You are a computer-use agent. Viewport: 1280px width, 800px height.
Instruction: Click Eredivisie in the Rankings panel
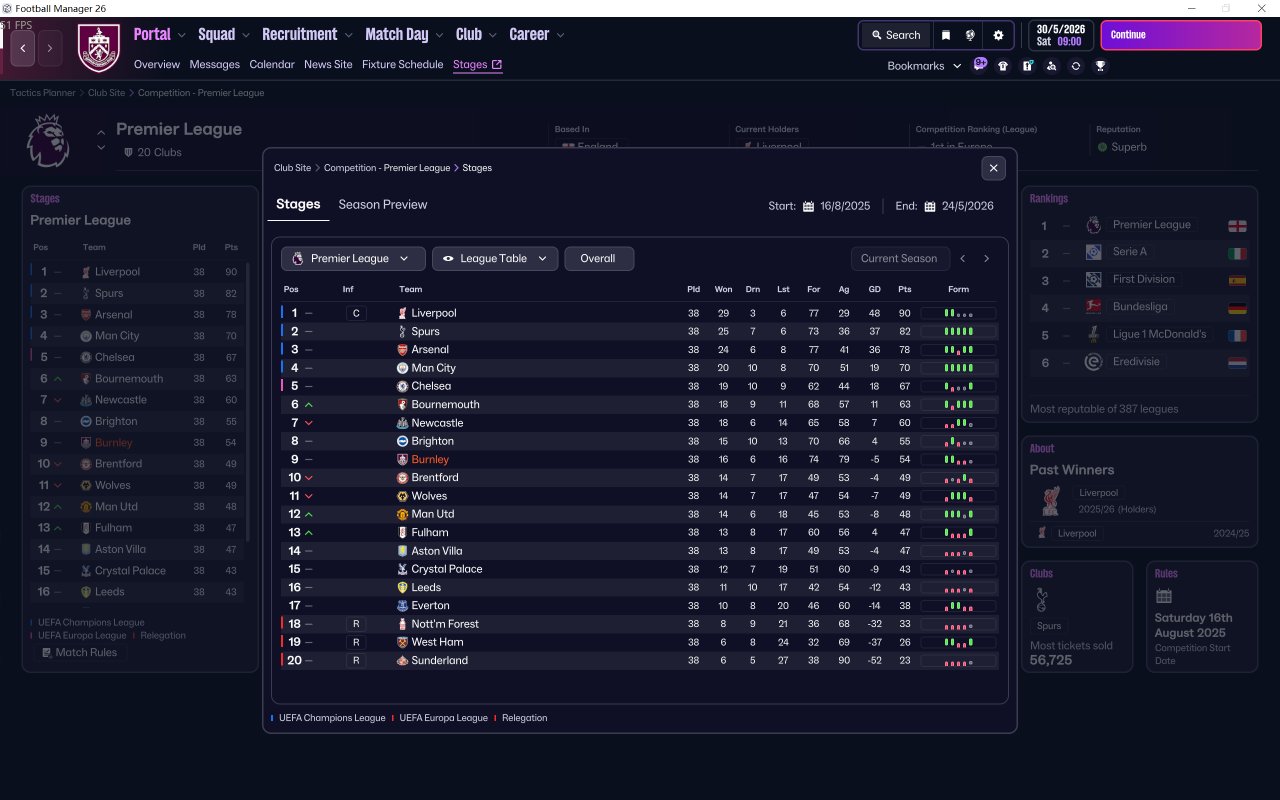(1136, 362)
